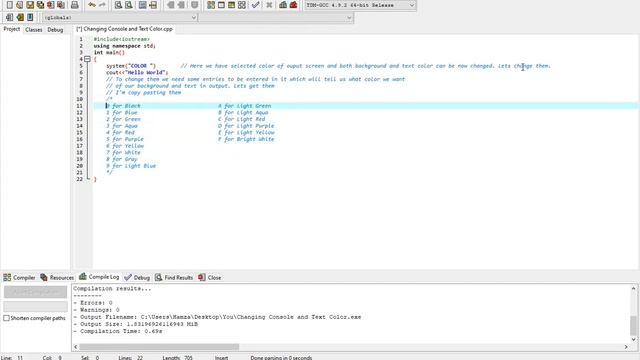The image size is (640, 360).
Task: Open the TDM-GCC compiler selection dropdown
Action: [360, 5]
